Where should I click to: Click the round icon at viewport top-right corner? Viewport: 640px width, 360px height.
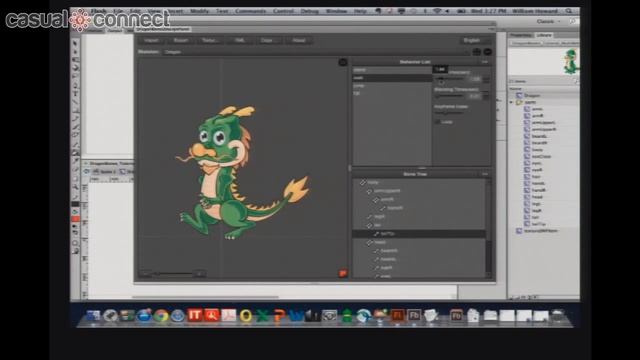[342, 62]
